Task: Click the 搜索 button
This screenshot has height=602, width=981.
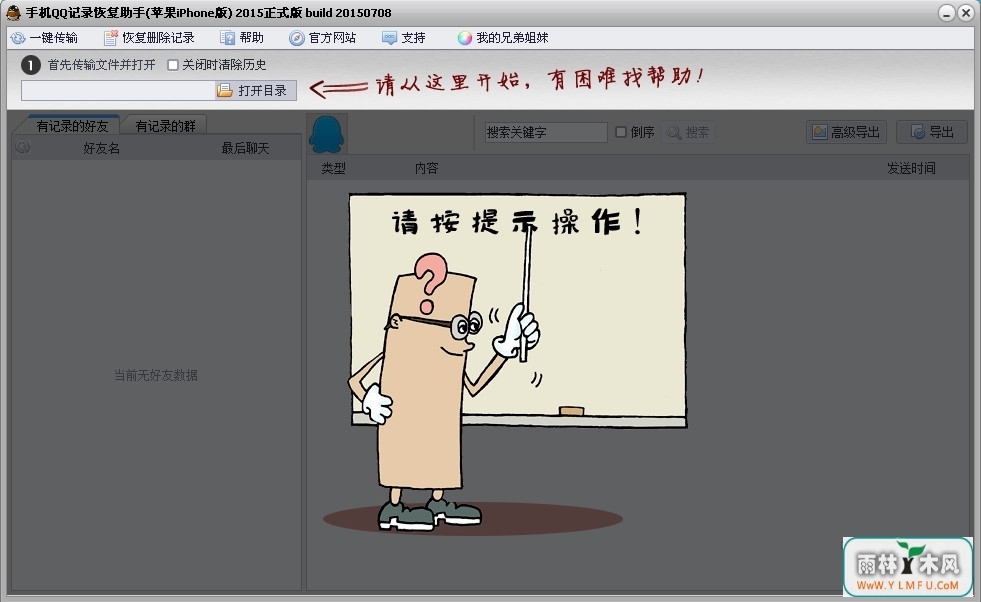Action: [688, 132]
